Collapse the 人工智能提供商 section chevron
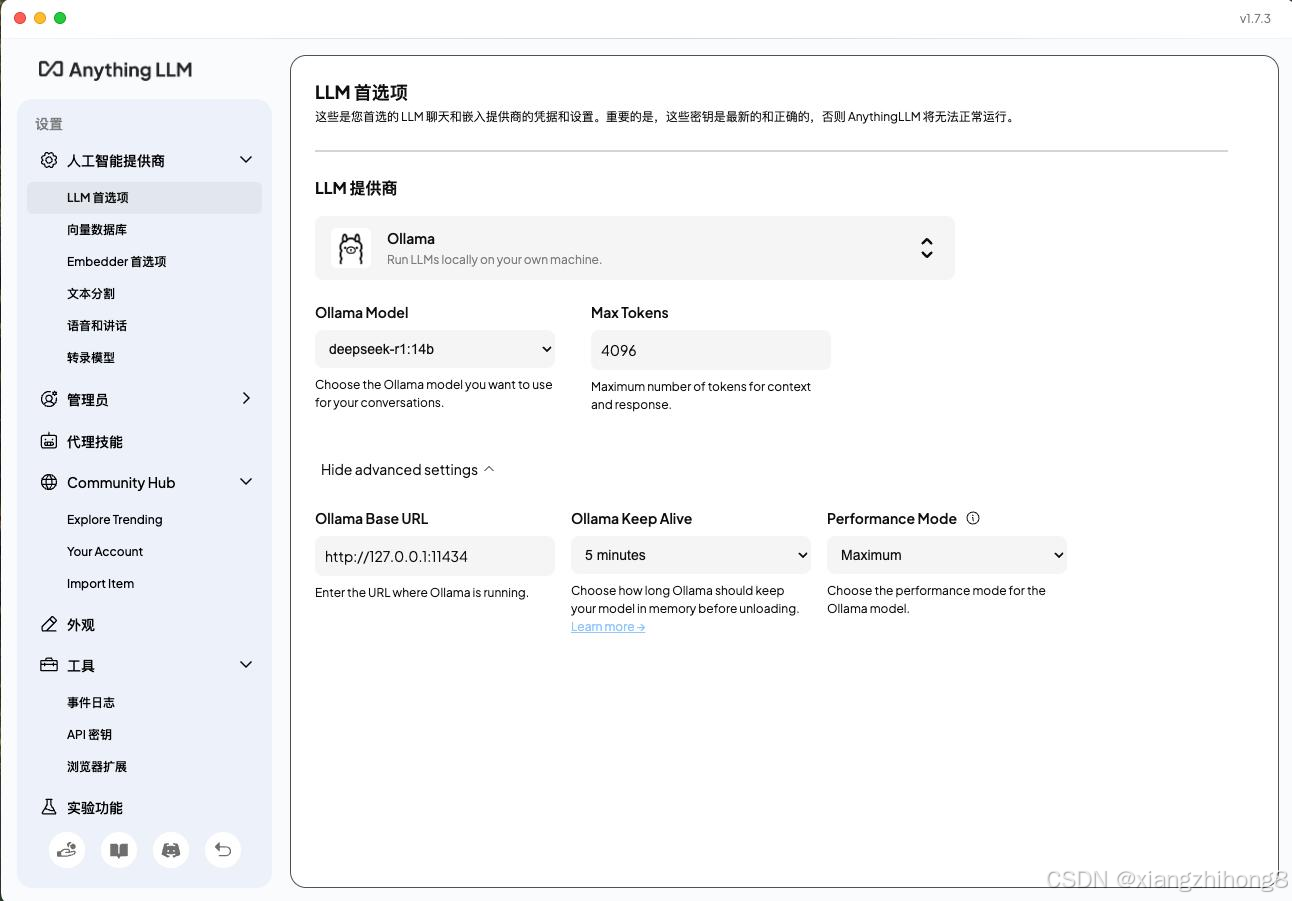This screenshot has width=1292, height=901. click(246, 160)
